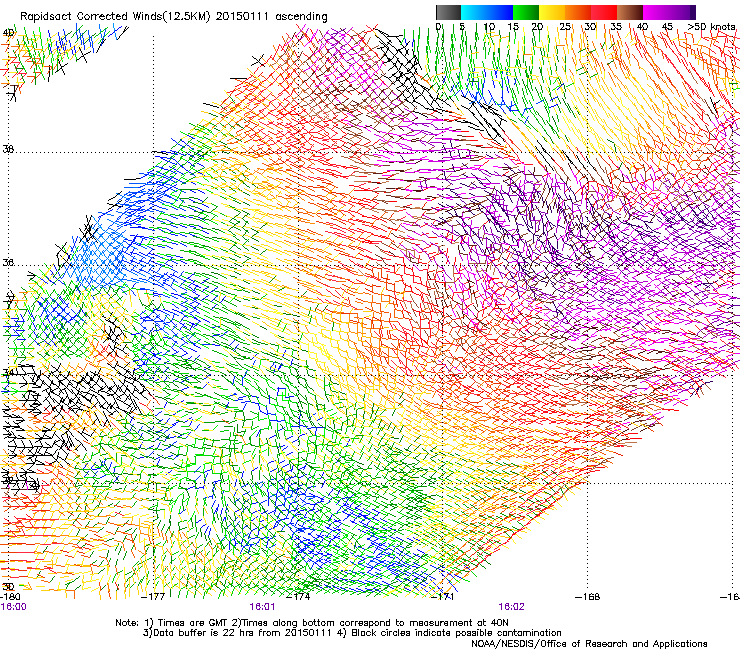The height and width of the screenshot is (650, 740).
Task: Click the 'Times are GMT' note line
Action: (312, 623)
